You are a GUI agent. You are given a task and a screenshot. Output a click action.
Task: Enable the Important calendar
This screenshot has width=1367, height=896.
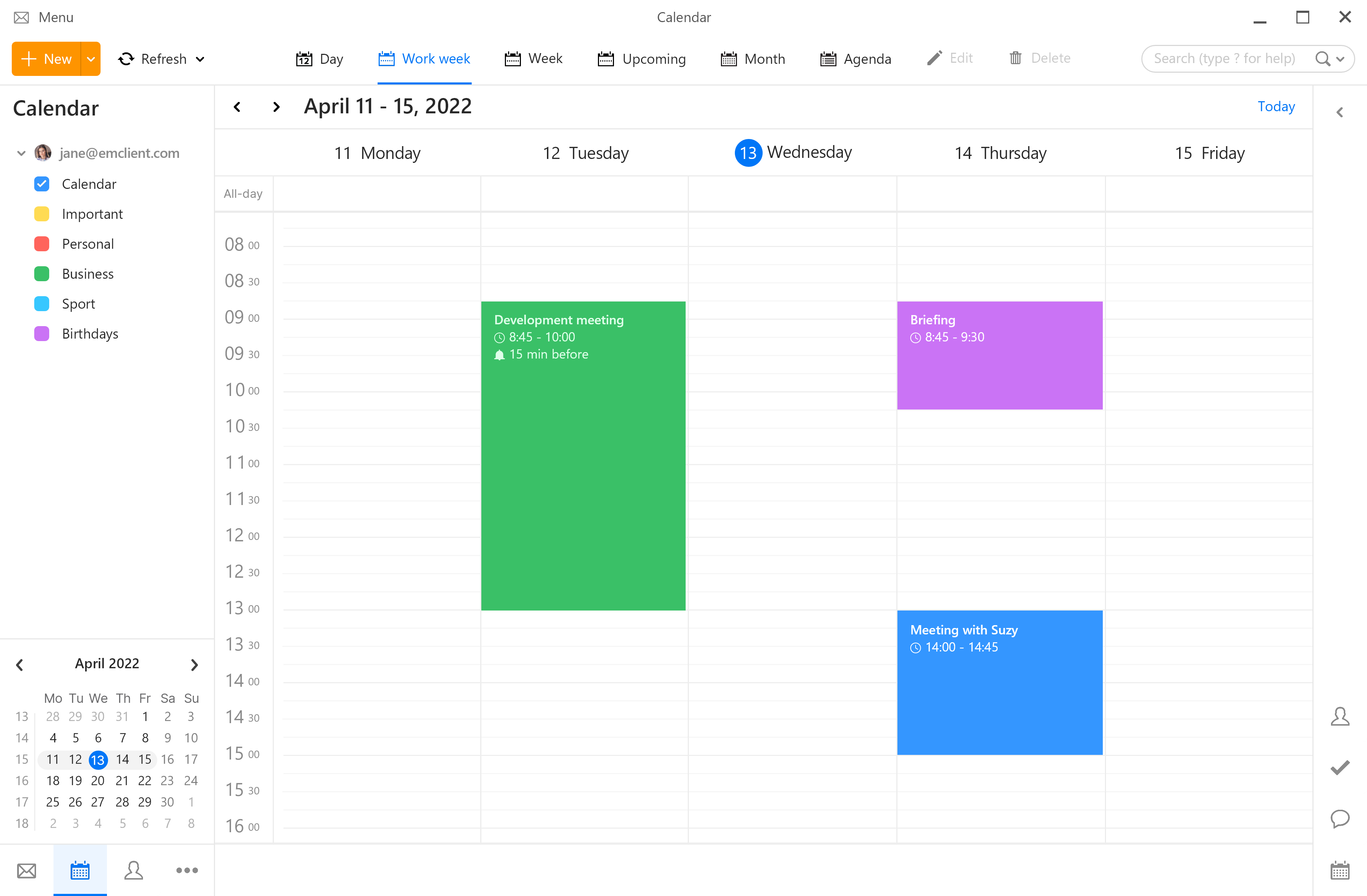tap(41, 213)
